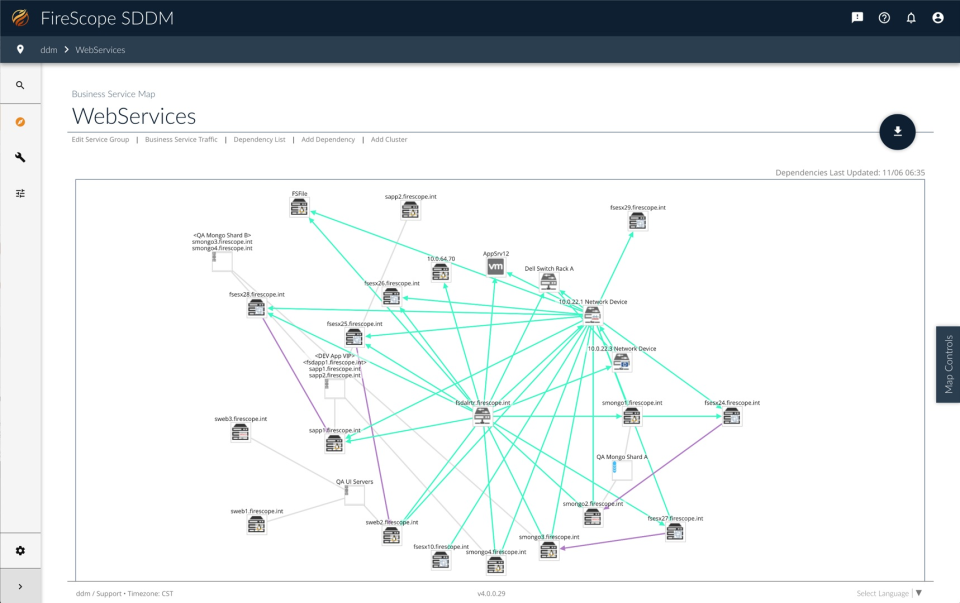The image size is (960, 603).
Task: Select the sweb2.firescope.int node icon
Action: [x=391, y=536]
